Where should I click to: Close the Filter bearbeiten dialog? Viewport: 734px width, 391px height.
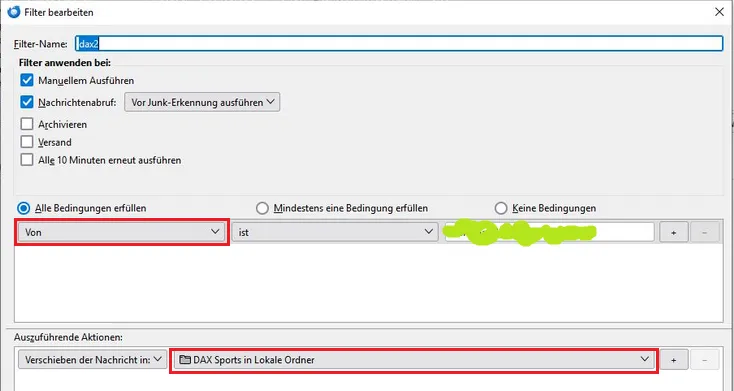point(719,12)
